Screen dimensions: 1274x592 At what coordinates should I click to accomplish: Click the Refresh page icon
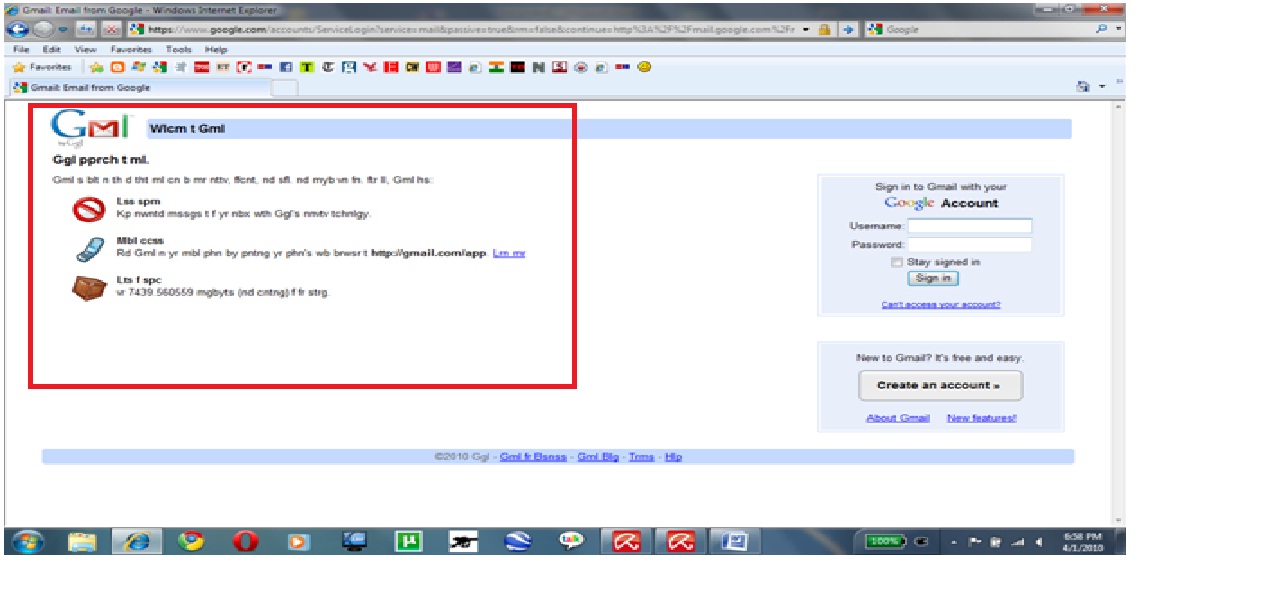(x=86, y=30)
